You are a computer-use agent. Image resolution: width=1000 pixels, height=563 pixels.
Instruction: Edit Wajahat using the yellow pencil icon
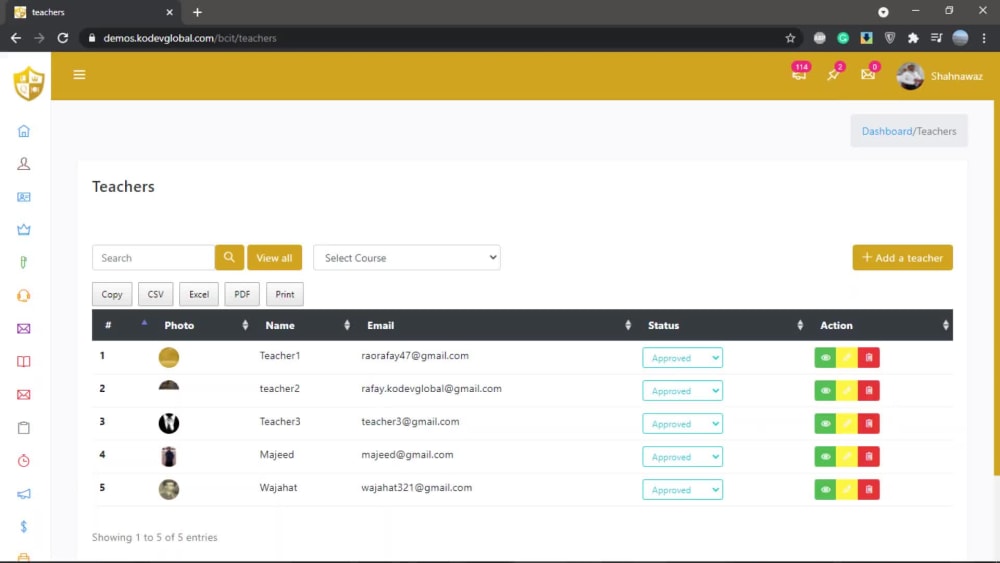coord(847,490)
